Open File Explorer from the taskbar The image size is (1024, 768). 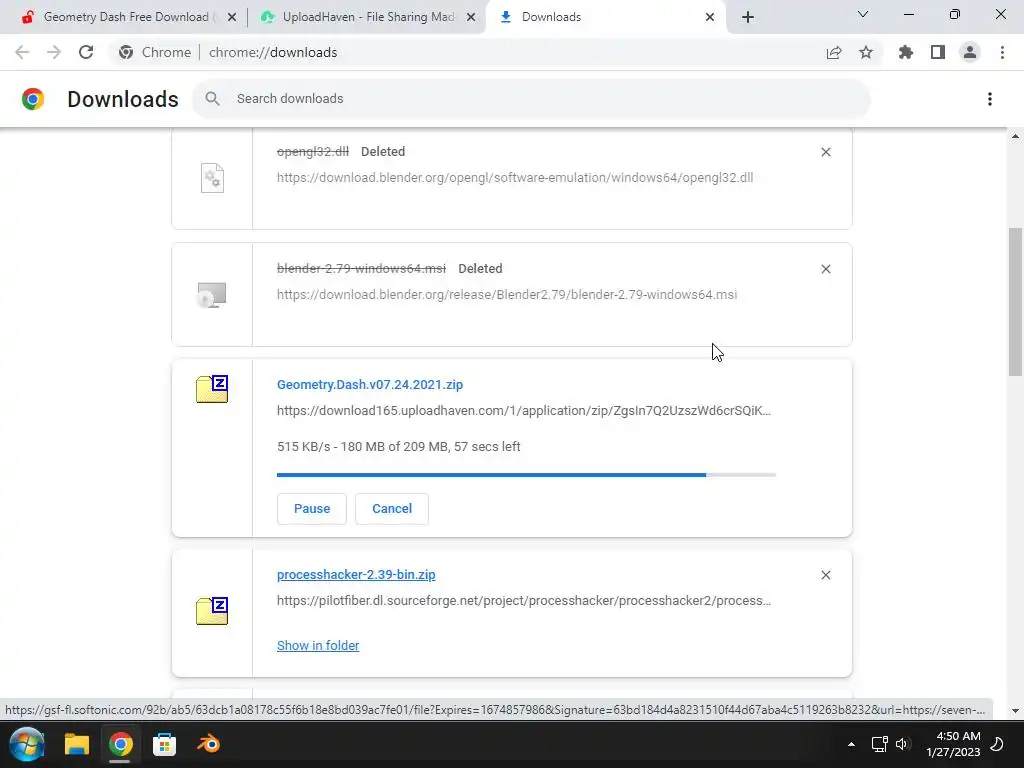[x=76, y=744]
